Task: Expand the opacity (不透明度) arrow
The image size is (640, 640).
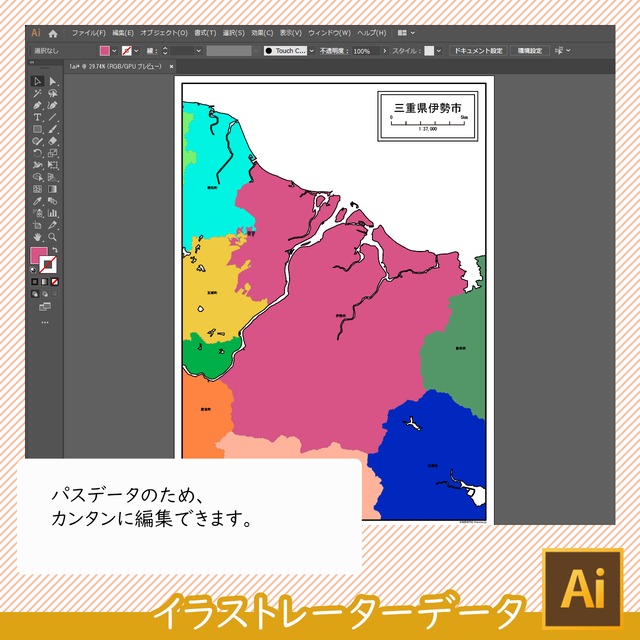Action: pyautogui.click(x=384, y=51)
